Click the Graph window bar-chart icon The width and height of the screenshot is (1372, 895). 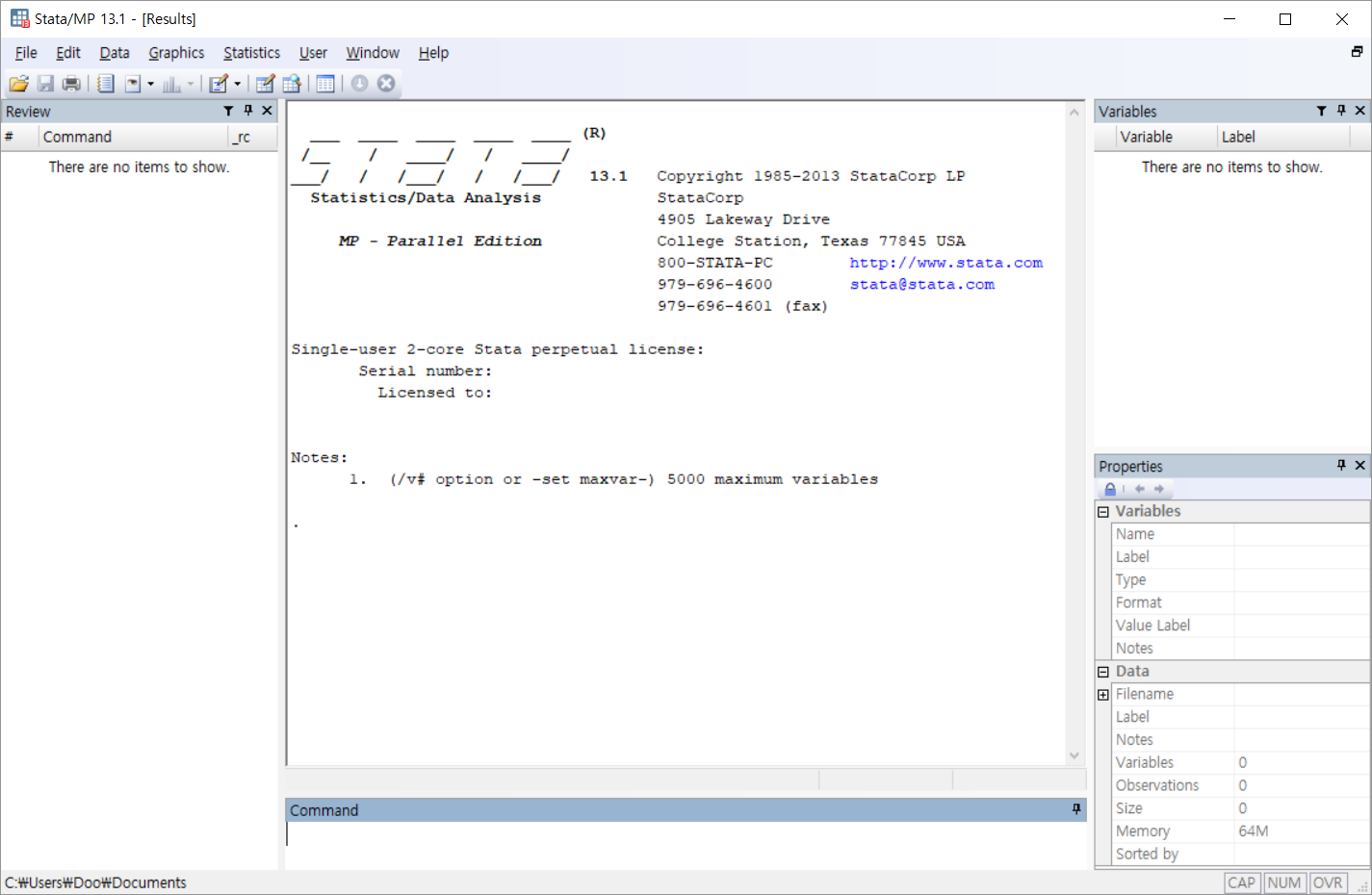pyautogui.click(x=171, y=84)
